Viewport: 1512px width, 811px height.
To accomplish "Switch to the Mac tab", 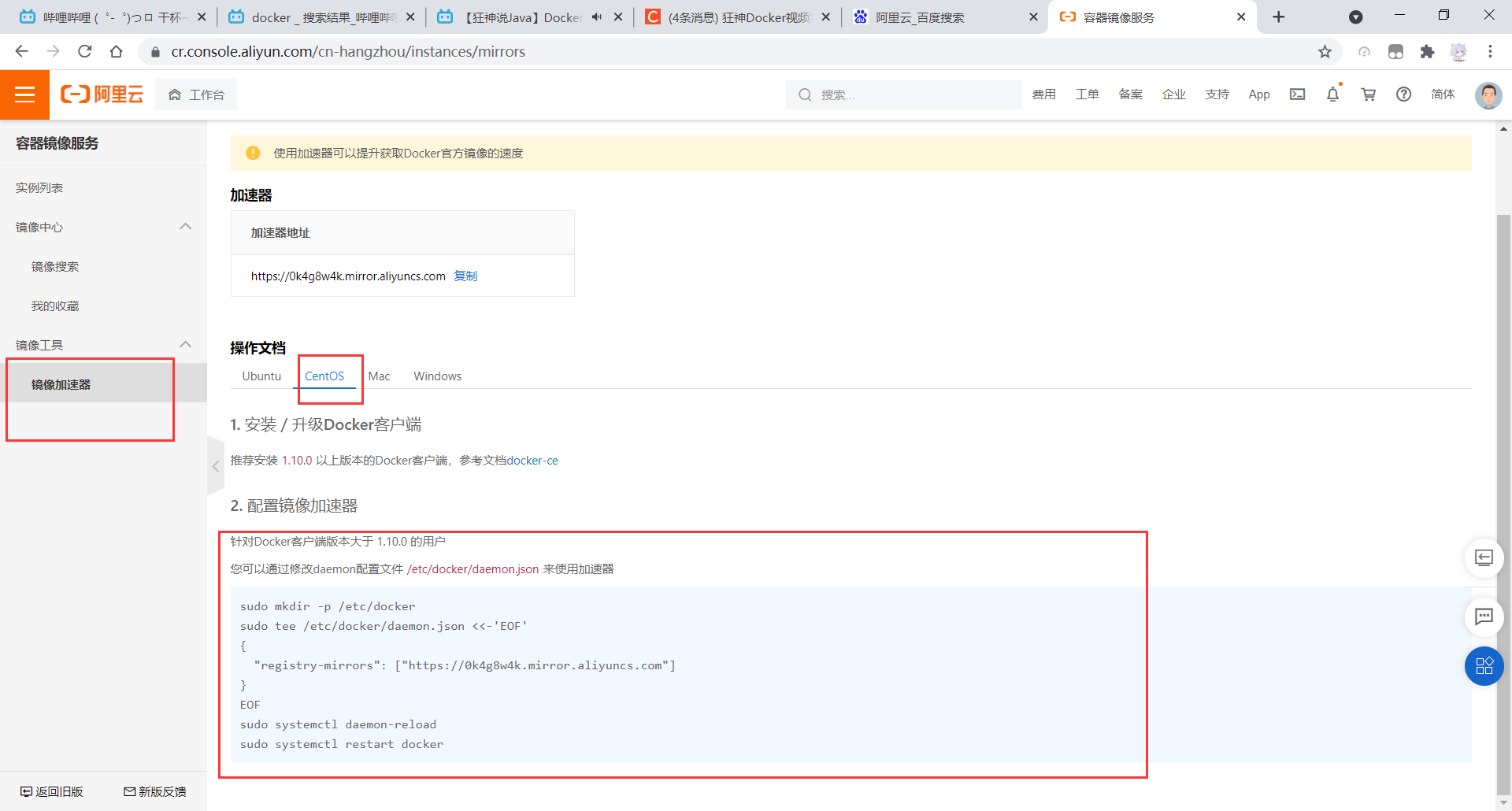I will 379,376.
